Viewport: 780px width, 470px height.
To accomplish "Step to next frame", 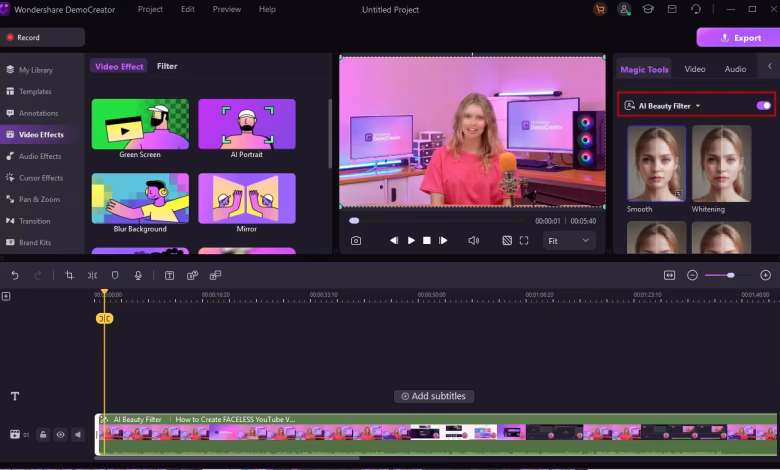I will 443,241.
